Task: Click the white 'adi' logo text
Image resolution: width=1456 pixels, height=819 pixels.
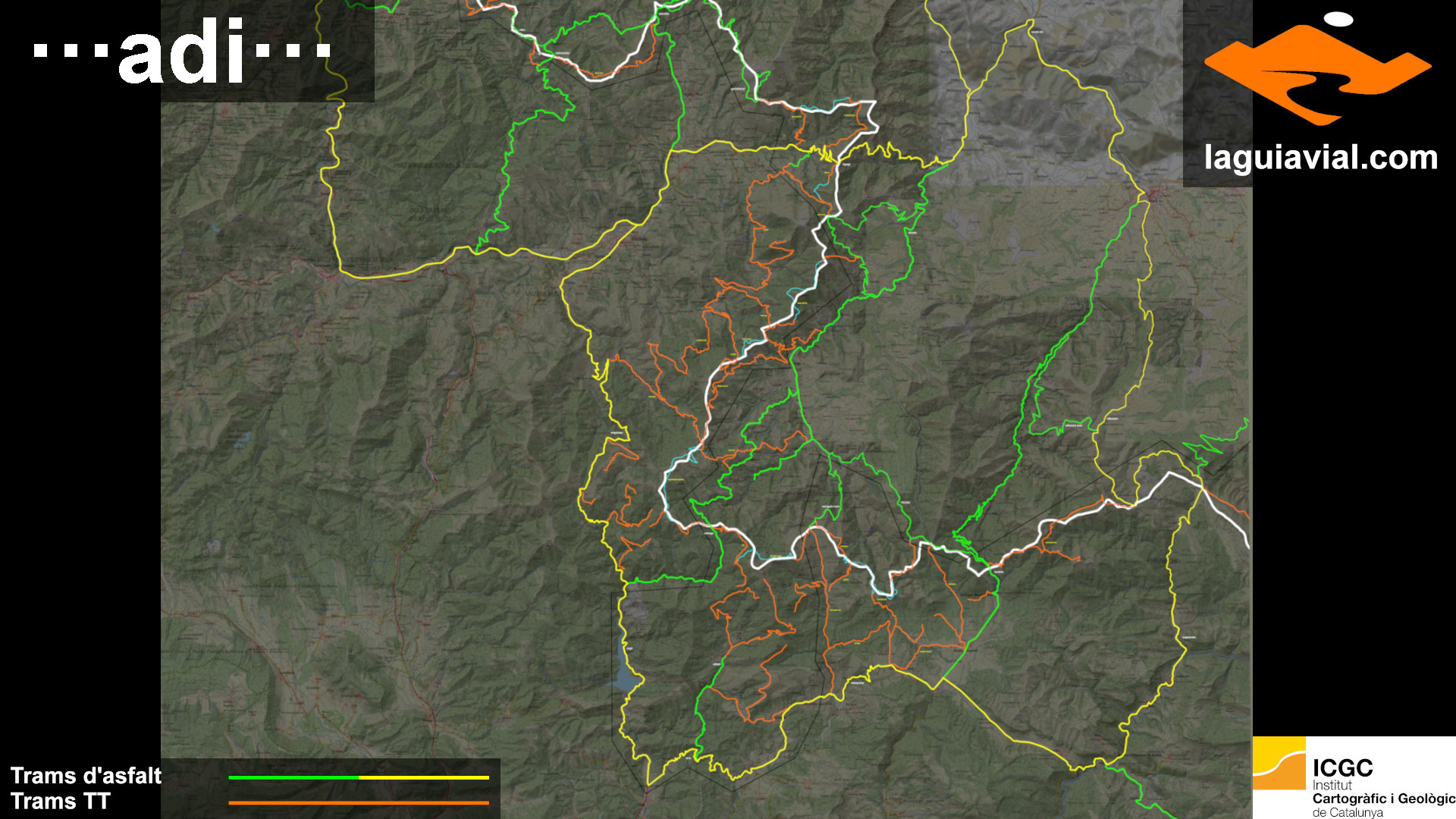Action: [182, 52]
